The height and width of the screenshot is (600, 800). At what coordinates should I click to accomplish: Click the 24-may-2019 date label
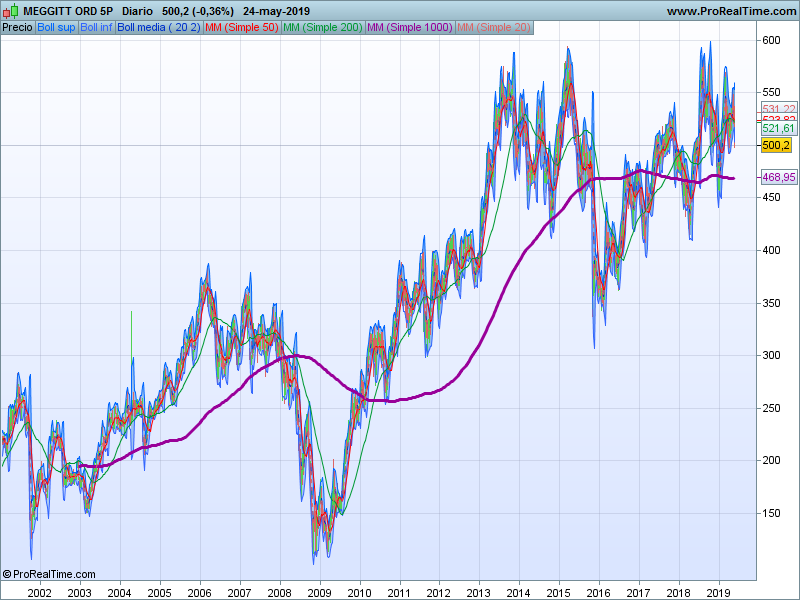pos(277,11)
